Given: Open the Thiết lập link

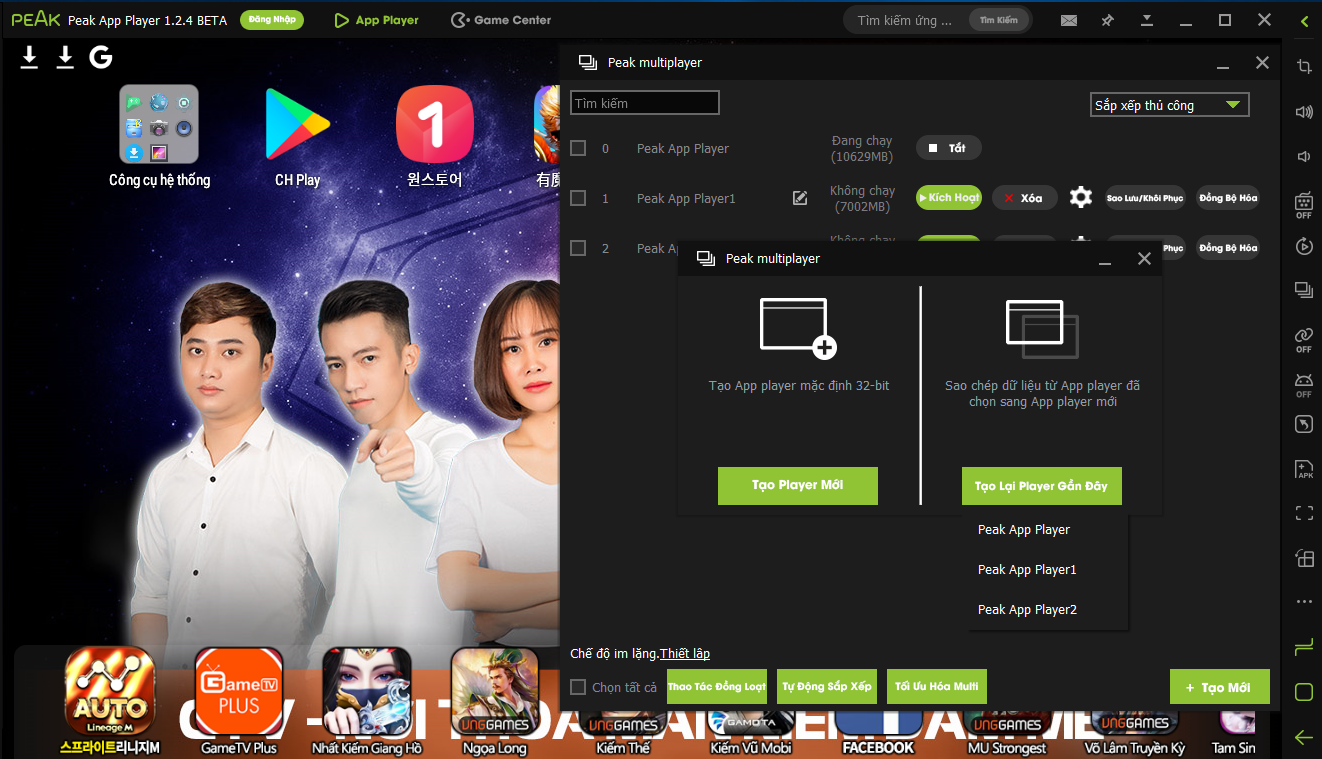Looking at the screenshot, I should point(685,653).
